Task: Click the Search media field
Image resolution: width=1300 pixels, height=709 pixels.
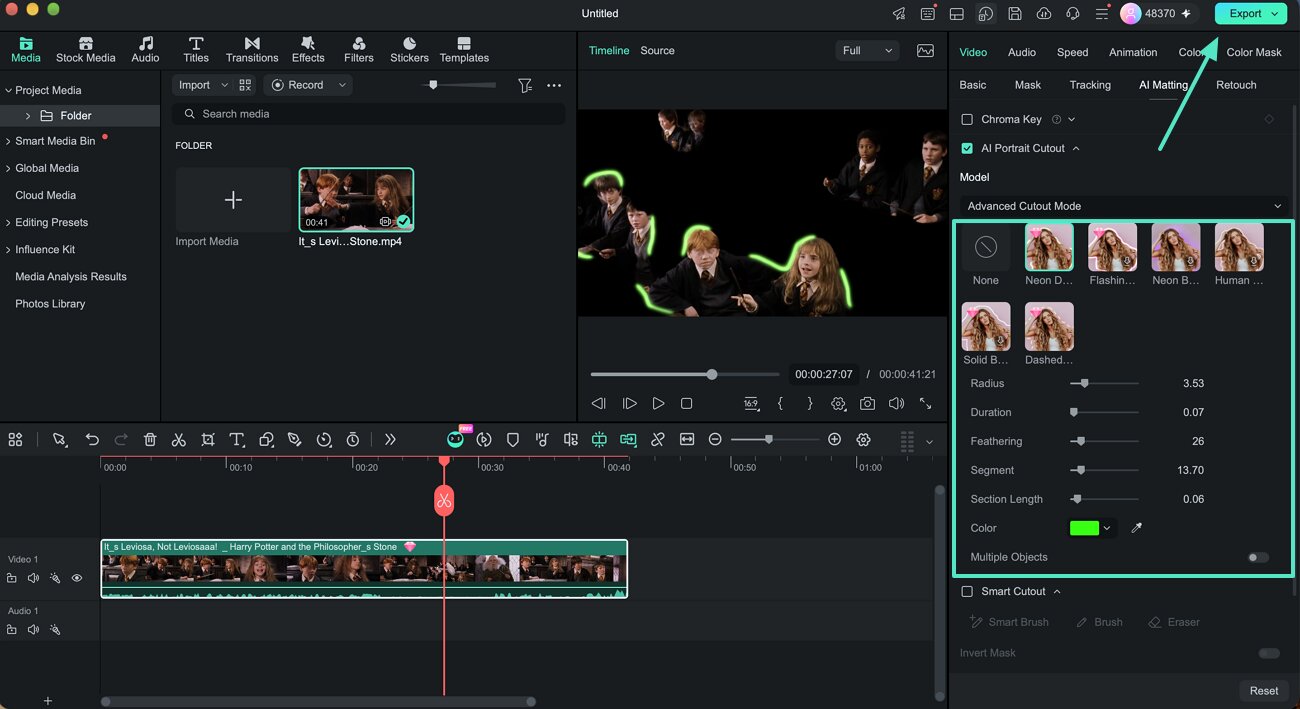Action: (368, 114)
